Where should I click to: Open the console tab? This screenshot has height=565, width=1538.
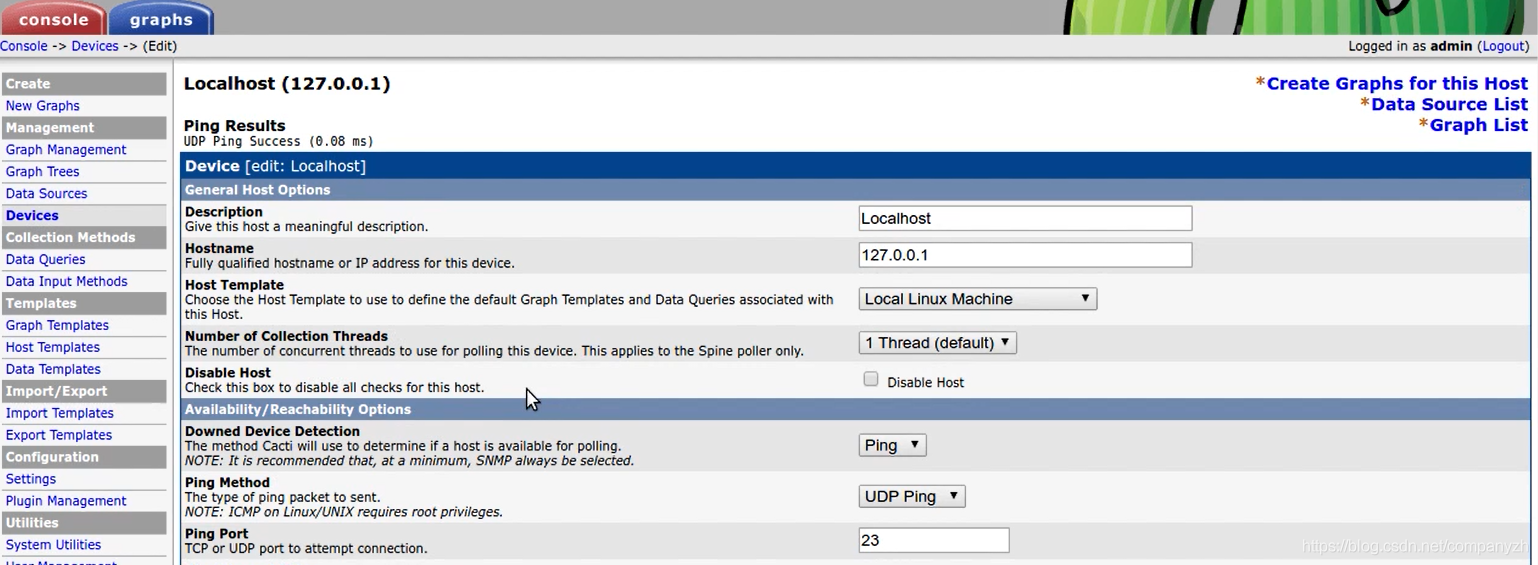tap(53, 19)
